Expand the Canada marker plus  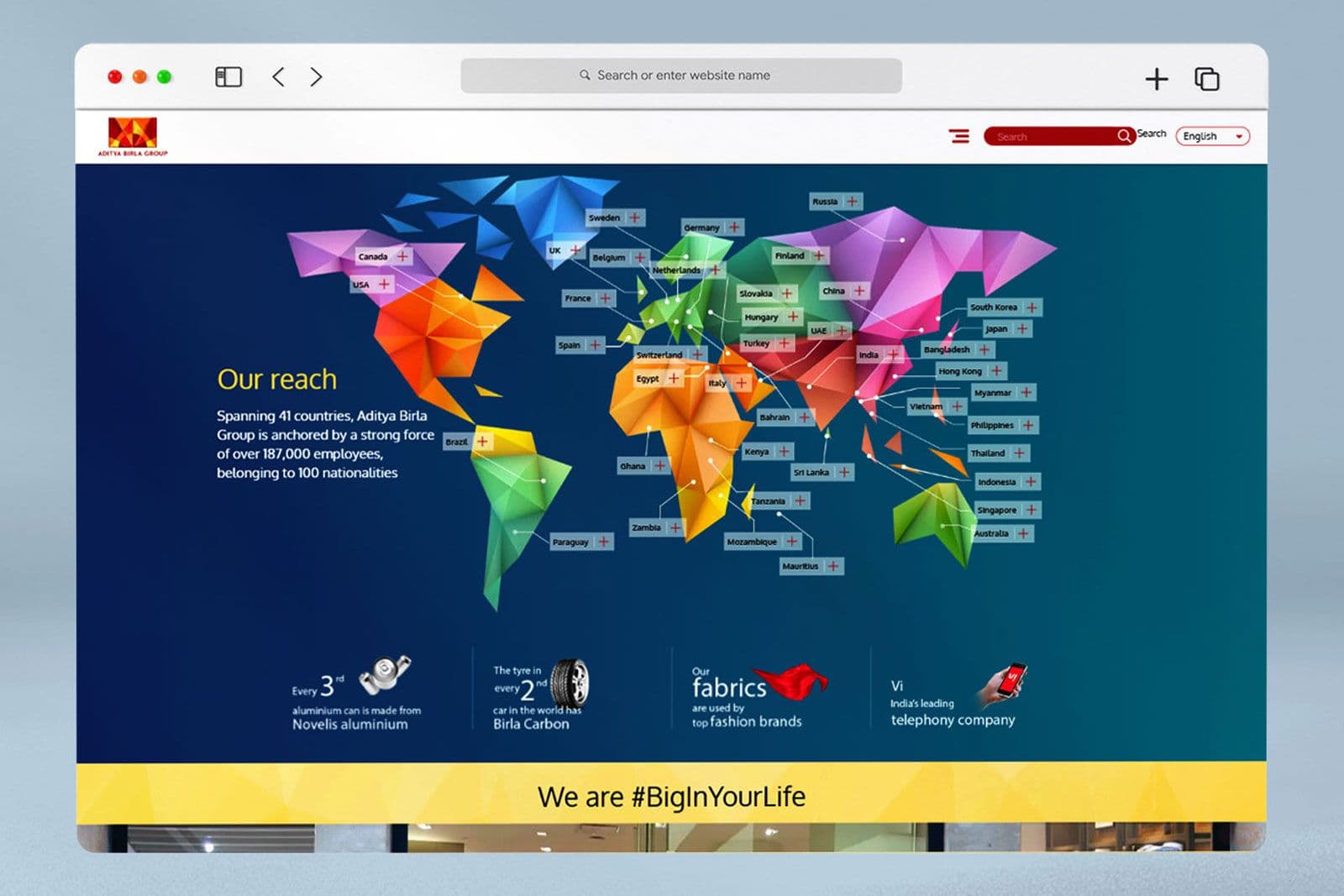click(402, 256)
